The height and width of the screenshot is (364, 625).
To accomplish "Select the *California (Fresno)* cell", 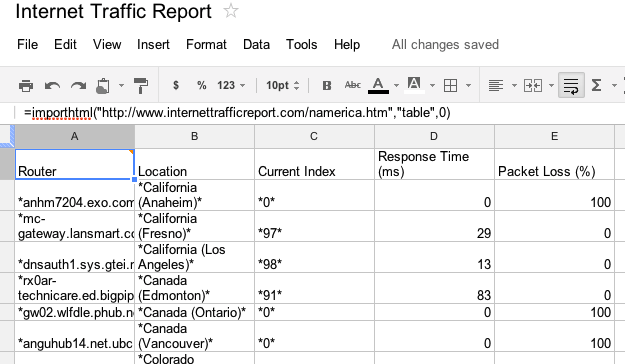I will point(195,226).
